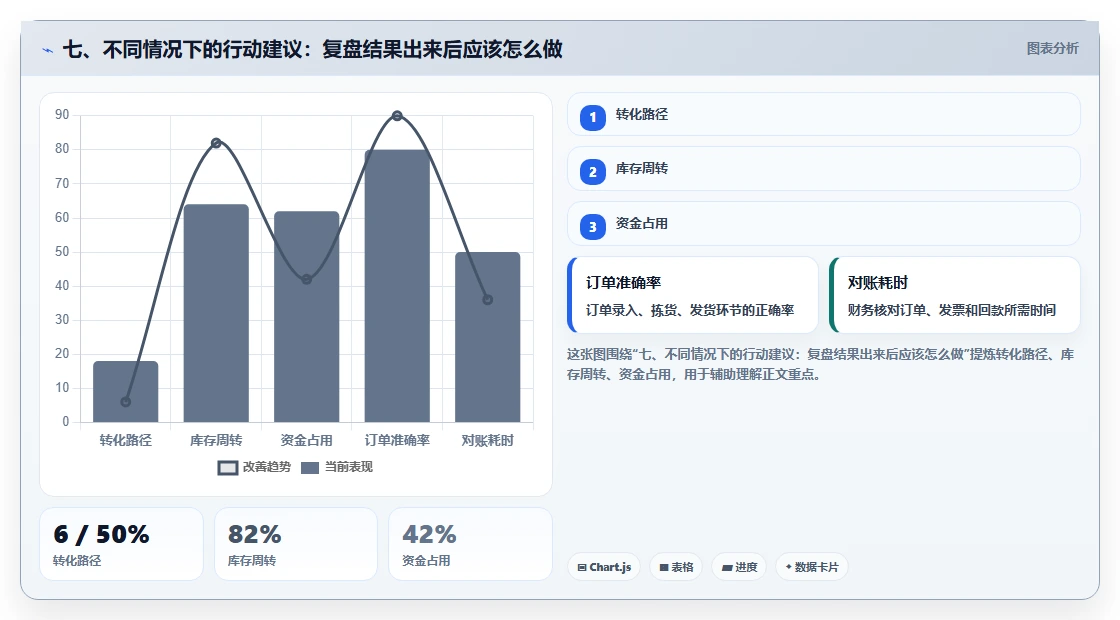Select the 转化路径 list item text
Screen dimensions: 1120x620
[x=641, y=114]
